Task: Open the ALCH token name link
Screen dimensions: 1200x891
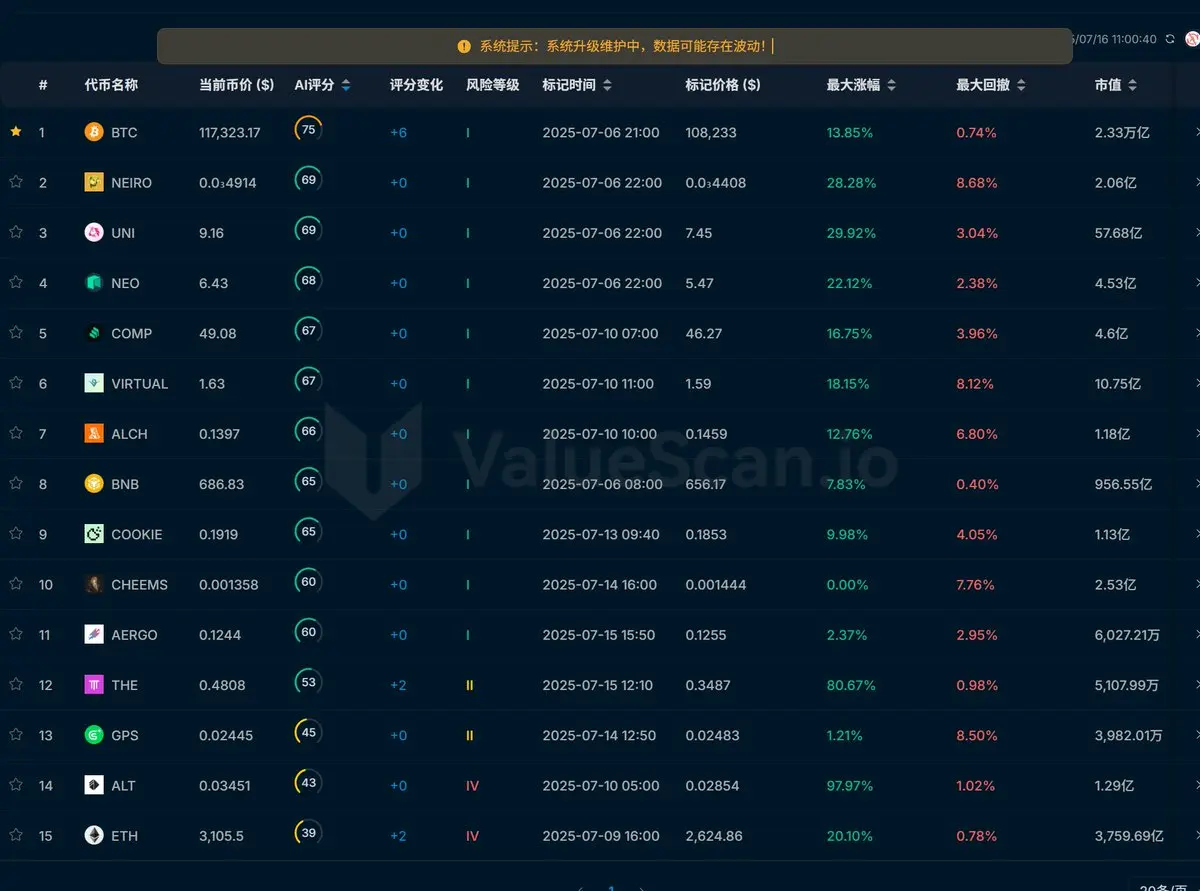Action: [130, 434]
